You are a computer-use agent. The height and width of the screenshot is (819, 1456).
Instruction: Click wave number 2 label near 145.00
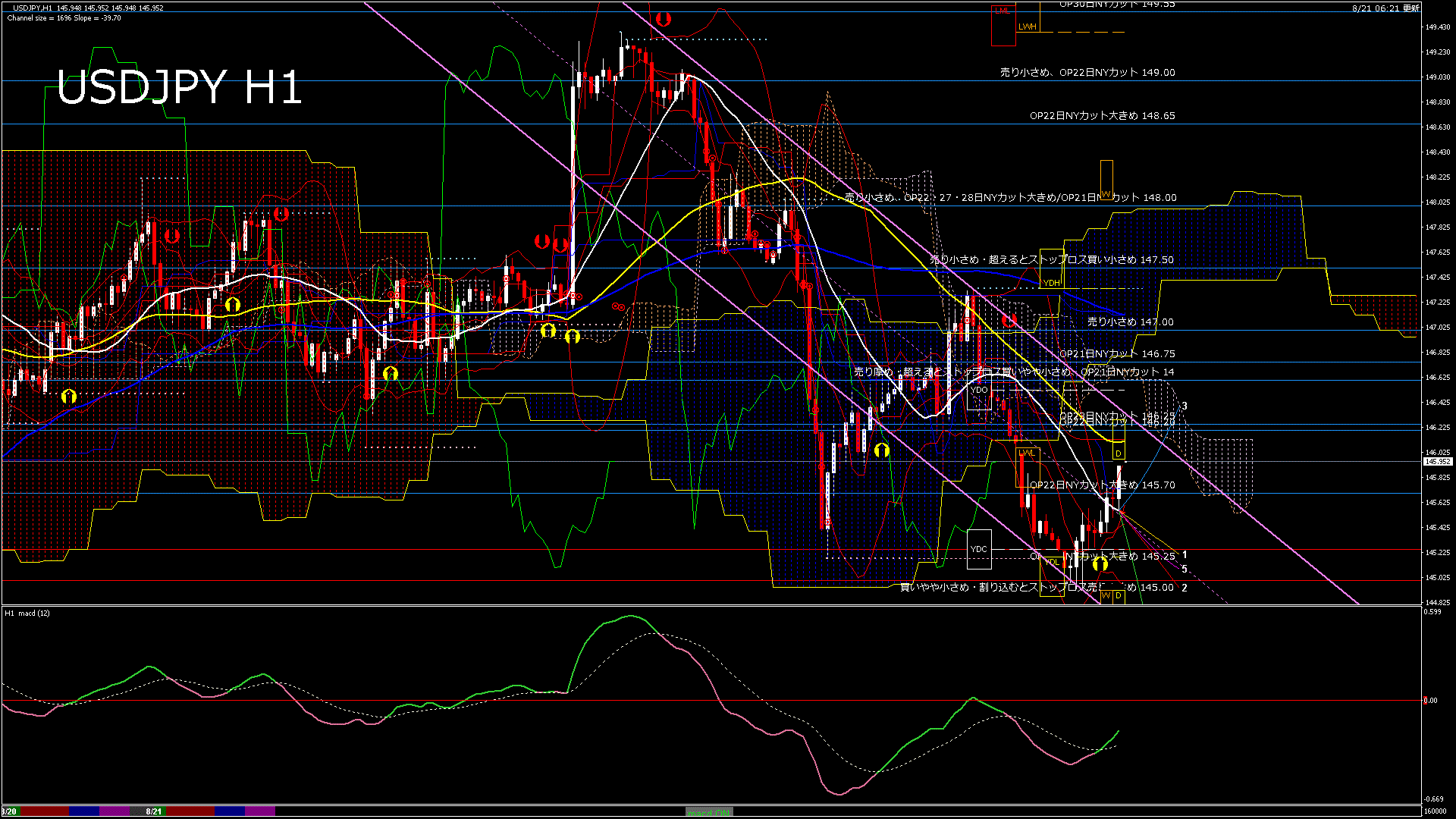(1185, 588)
